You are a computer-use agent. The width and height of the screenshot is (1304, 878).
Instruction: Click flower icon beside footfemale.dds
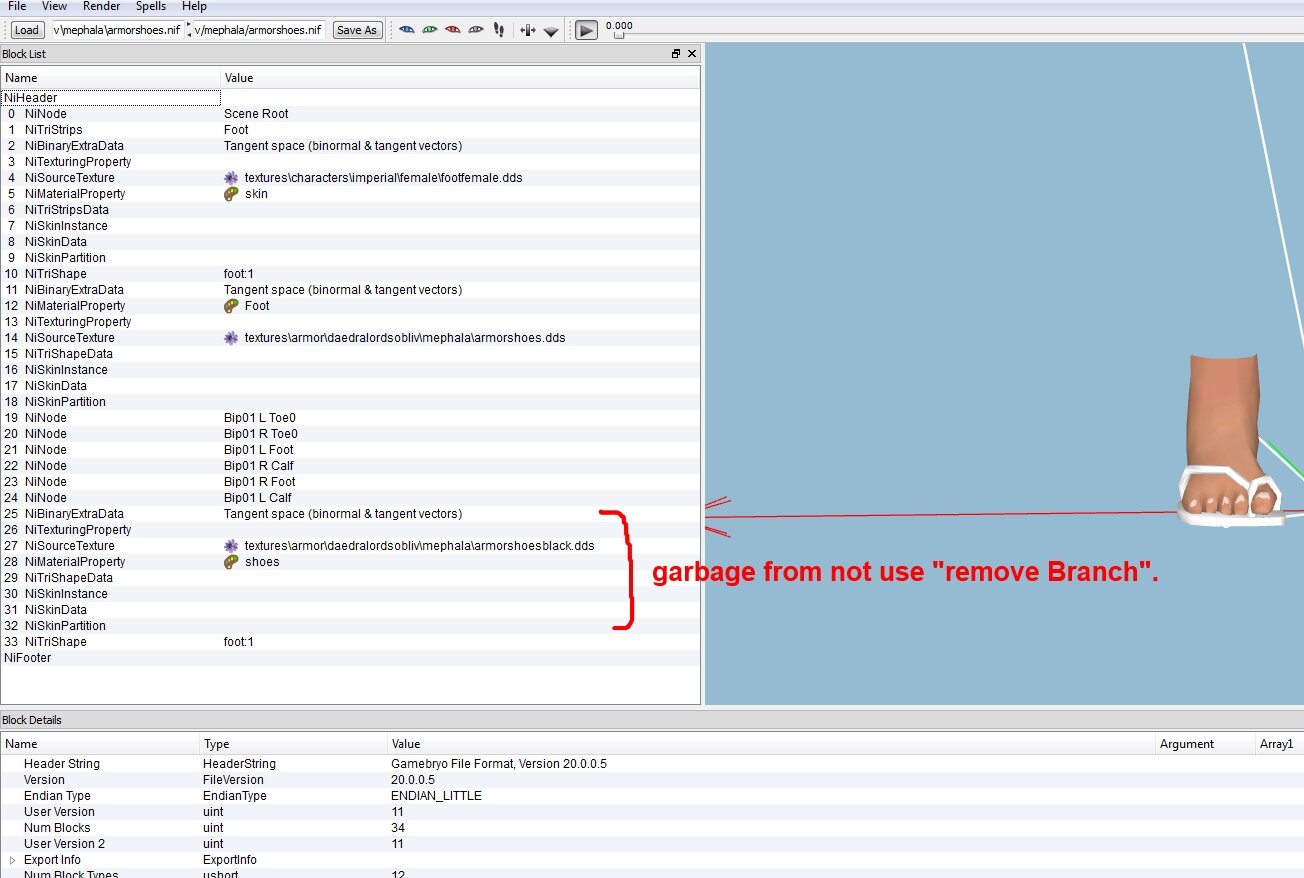point(231,178)
